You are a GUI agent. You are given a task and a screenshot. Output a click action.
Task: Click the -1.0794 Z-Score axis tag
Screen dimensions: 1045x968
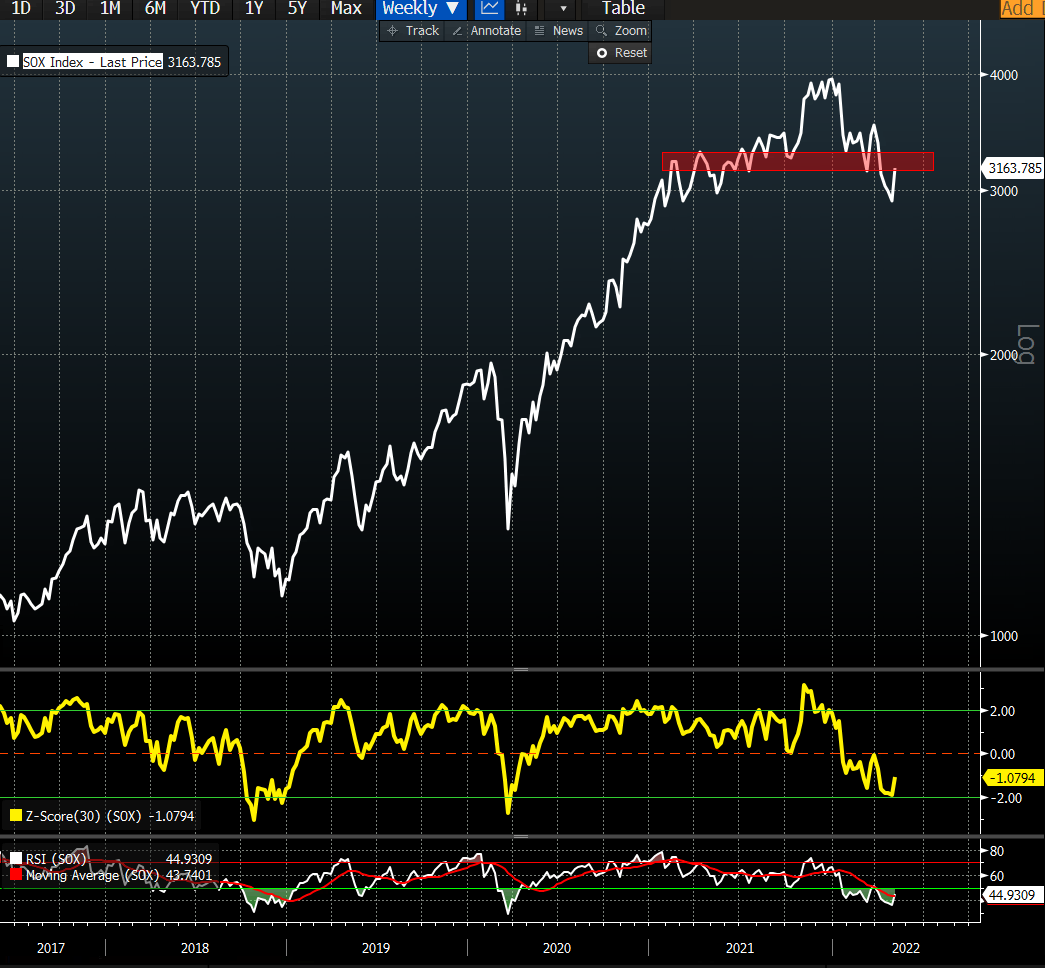tap(1013, 778)
